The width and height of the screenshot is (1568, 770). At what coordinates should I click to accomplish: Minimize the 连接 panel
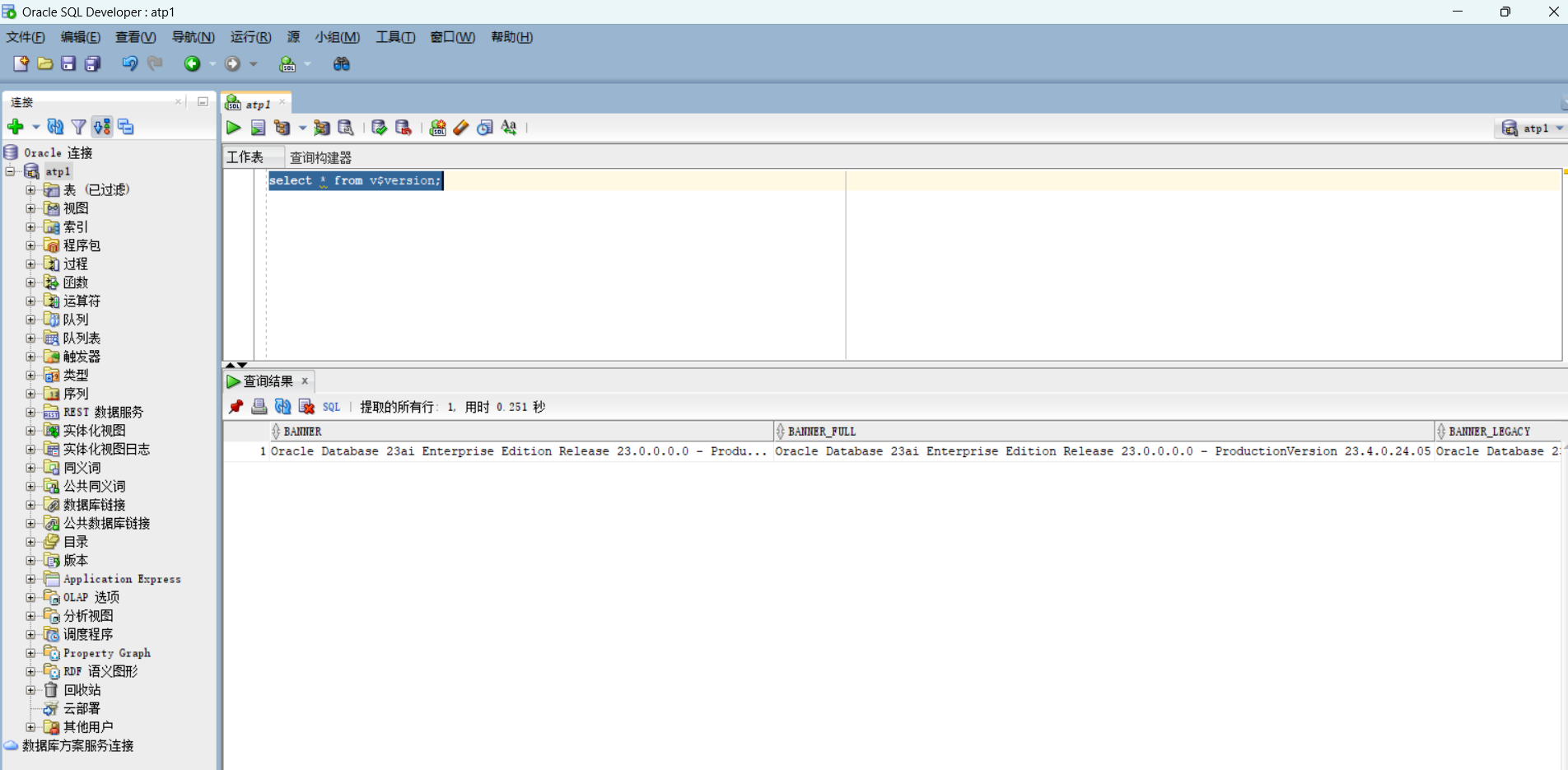click(203, 101)
